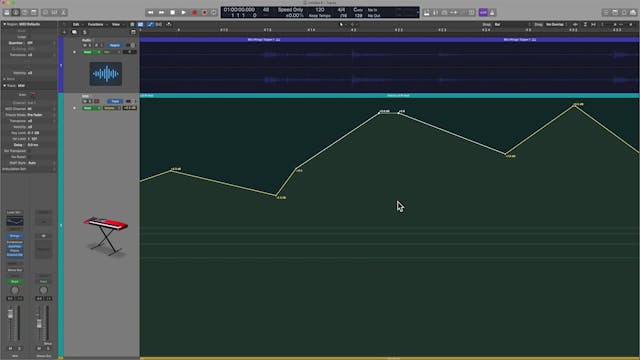Screen dimensions: 640x360
Task: Toggle the Inspector icon in control bar
Action: (16, 13)
